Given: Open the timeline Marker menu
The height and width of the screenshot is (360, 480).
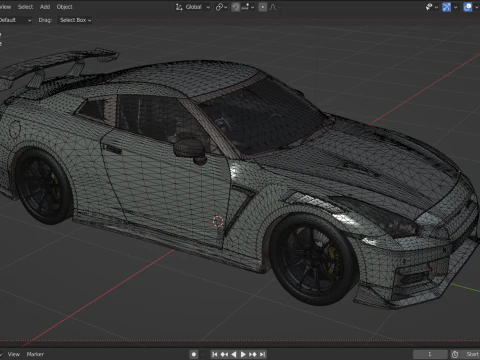Looking at the screenshot, I should point(35,354).
